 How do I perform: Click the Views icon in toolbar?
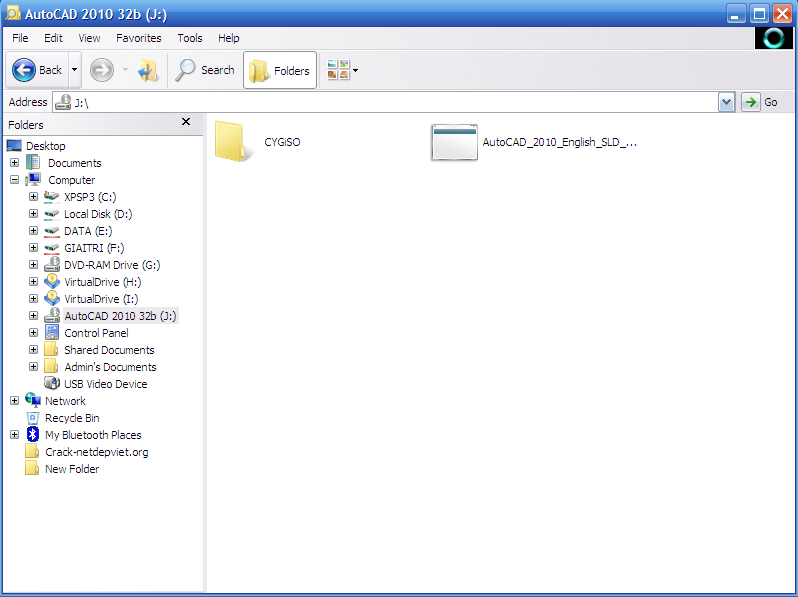tap(338, 70)
